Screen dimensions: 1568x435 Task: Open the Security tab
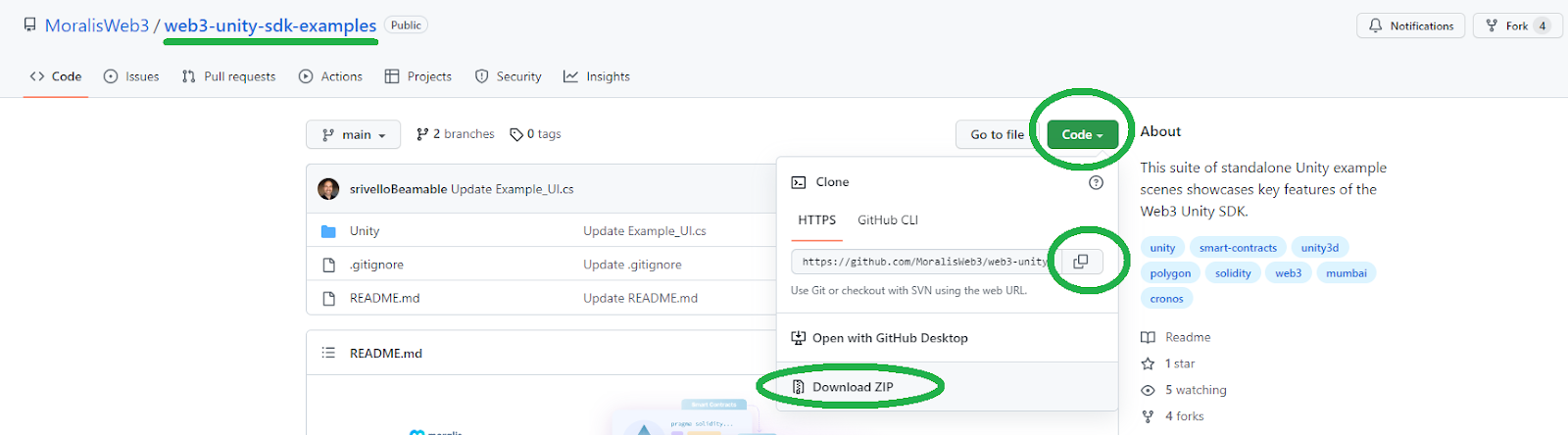coord(508,76)
